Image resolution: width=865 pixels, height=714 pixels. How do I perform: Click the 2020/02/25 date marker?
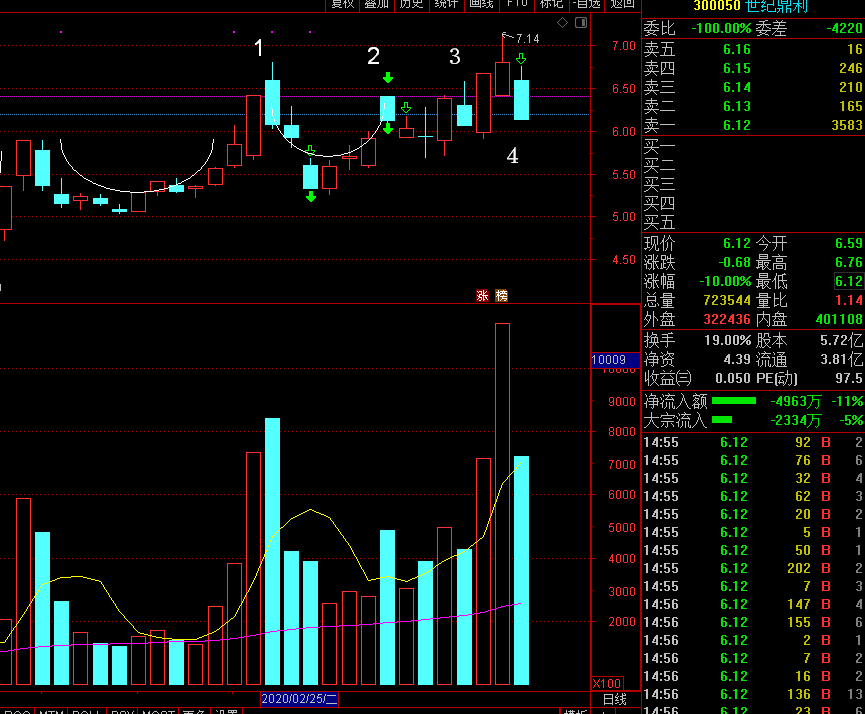(299, 699)
